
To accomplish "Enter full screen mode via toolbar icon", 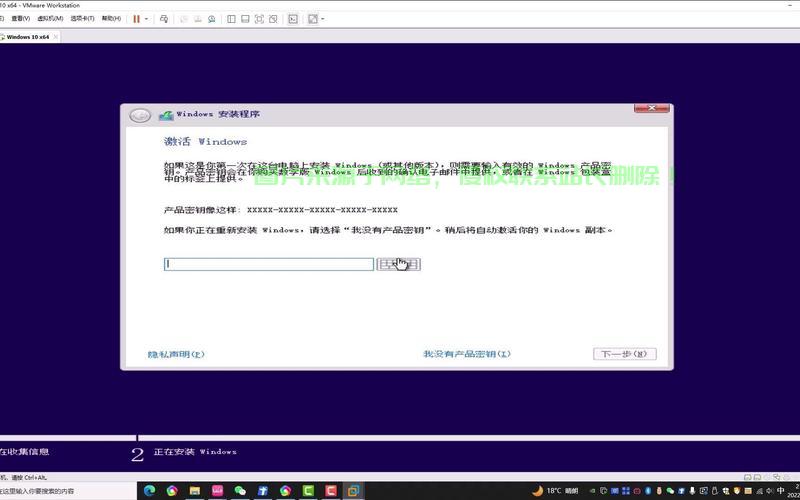I will point(259,19).
